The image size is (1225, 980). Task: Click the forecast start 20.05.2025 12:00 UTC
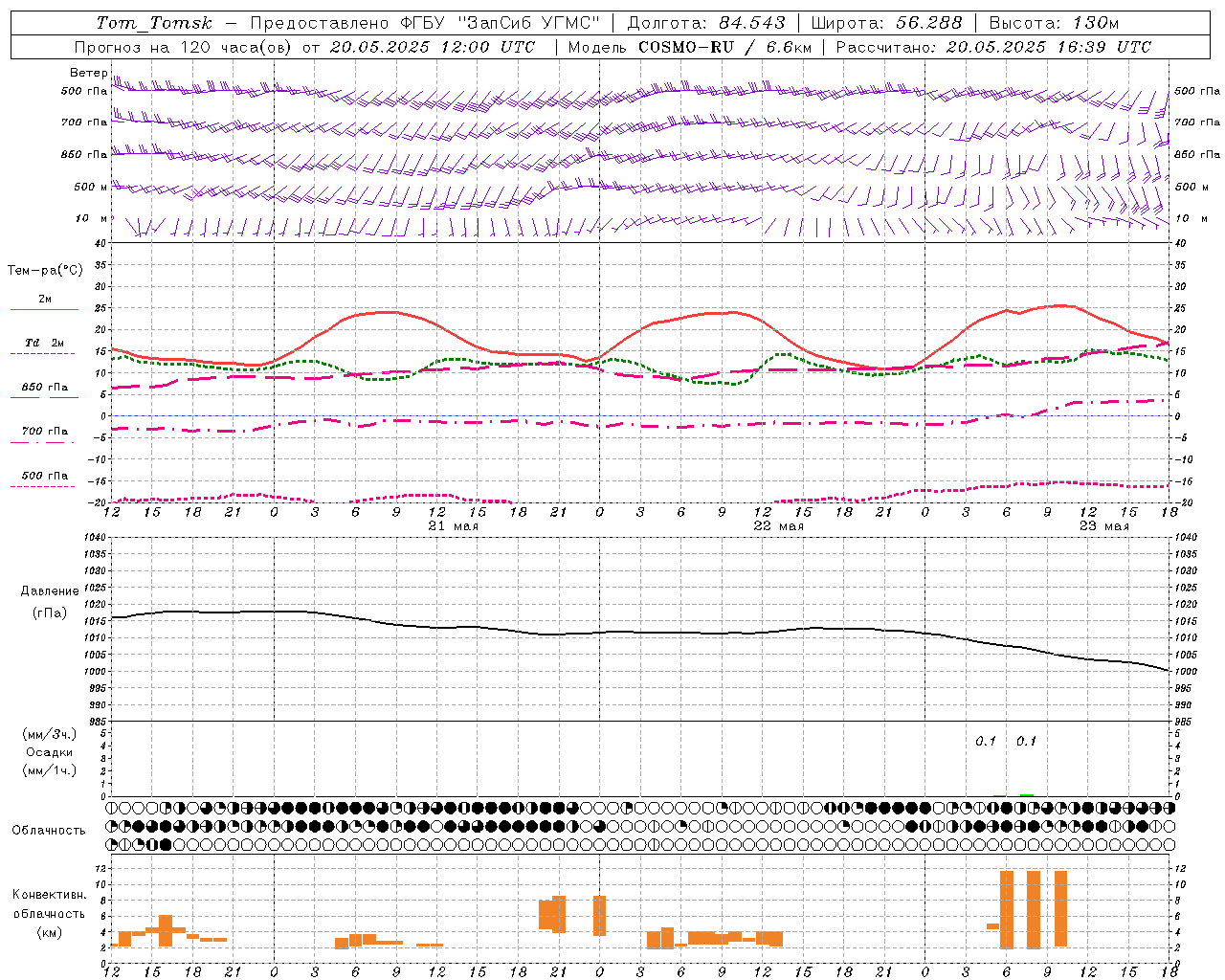[x=433, y=47]
